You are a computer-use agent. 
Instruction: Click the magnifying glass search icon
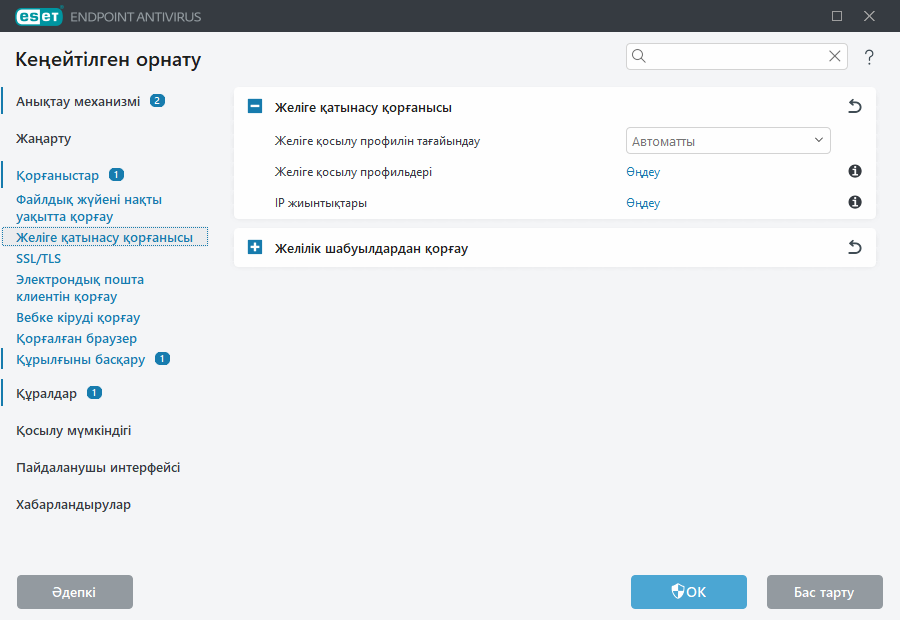640,57
